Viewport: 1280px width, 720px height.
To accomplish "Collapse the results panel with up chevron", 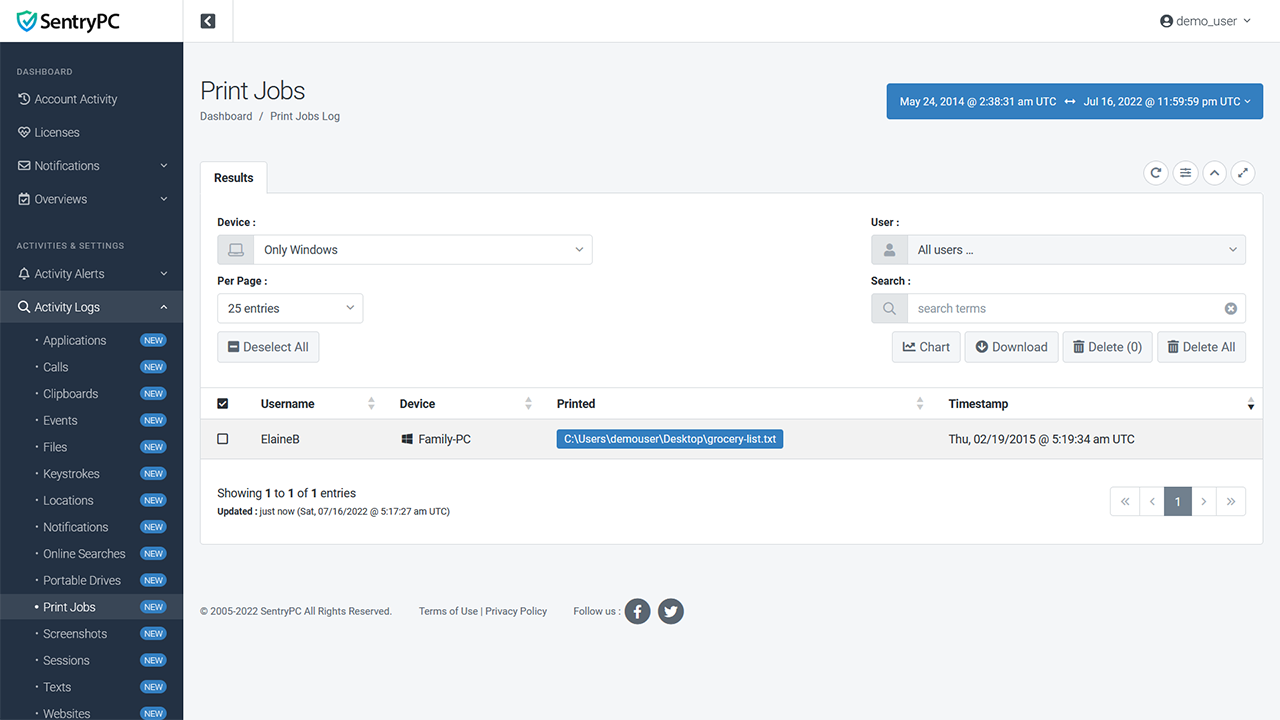I will 1214,173.
